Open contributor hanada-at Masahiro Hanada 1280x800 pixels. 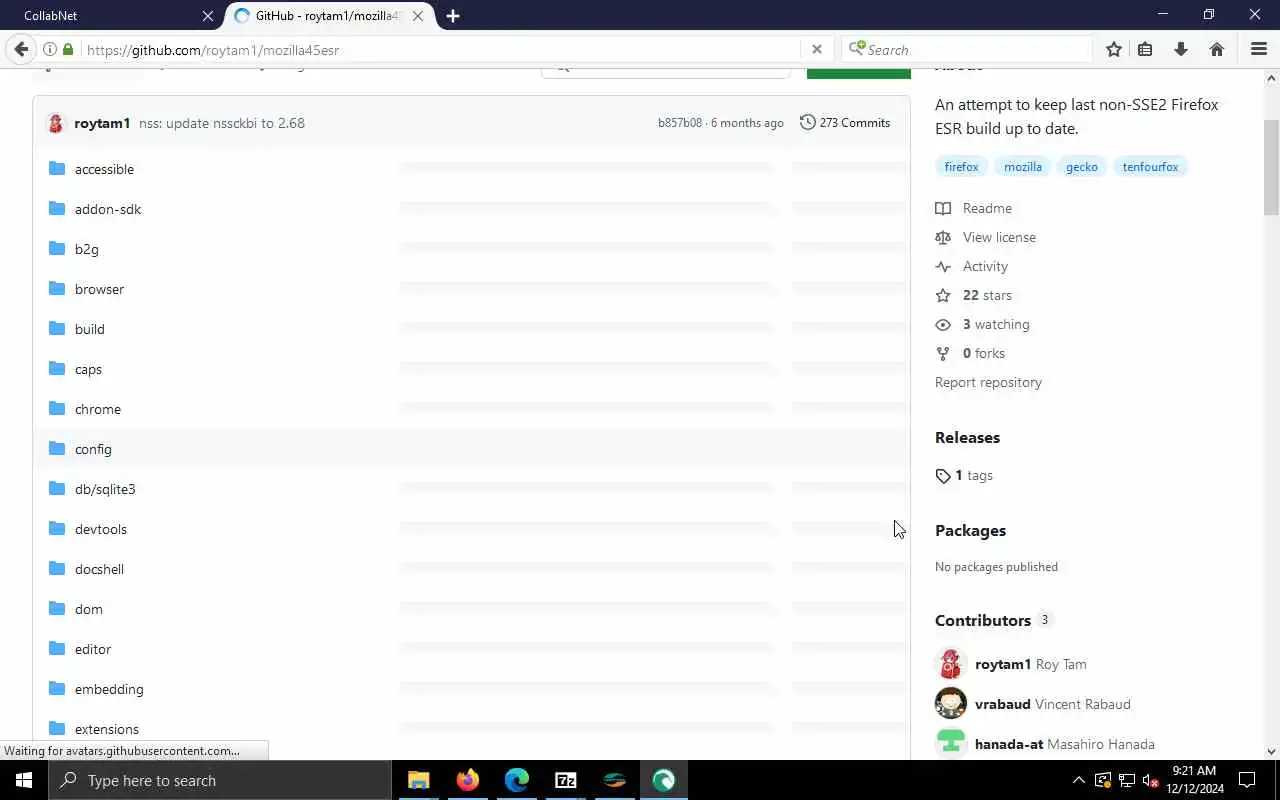pyautogui.click(x=1064, y=744)
